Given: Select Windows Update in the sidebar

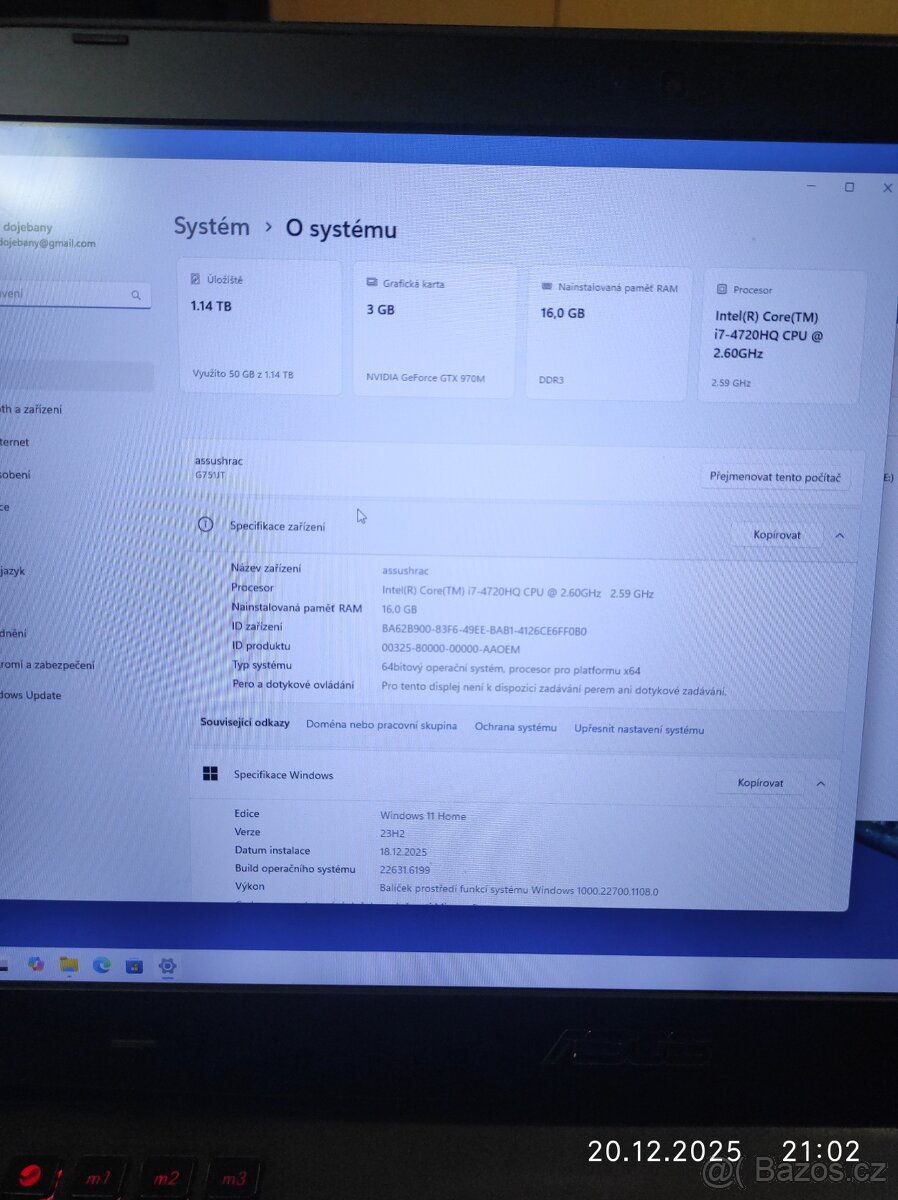Looking at the screenshot, I should point(28,695).
